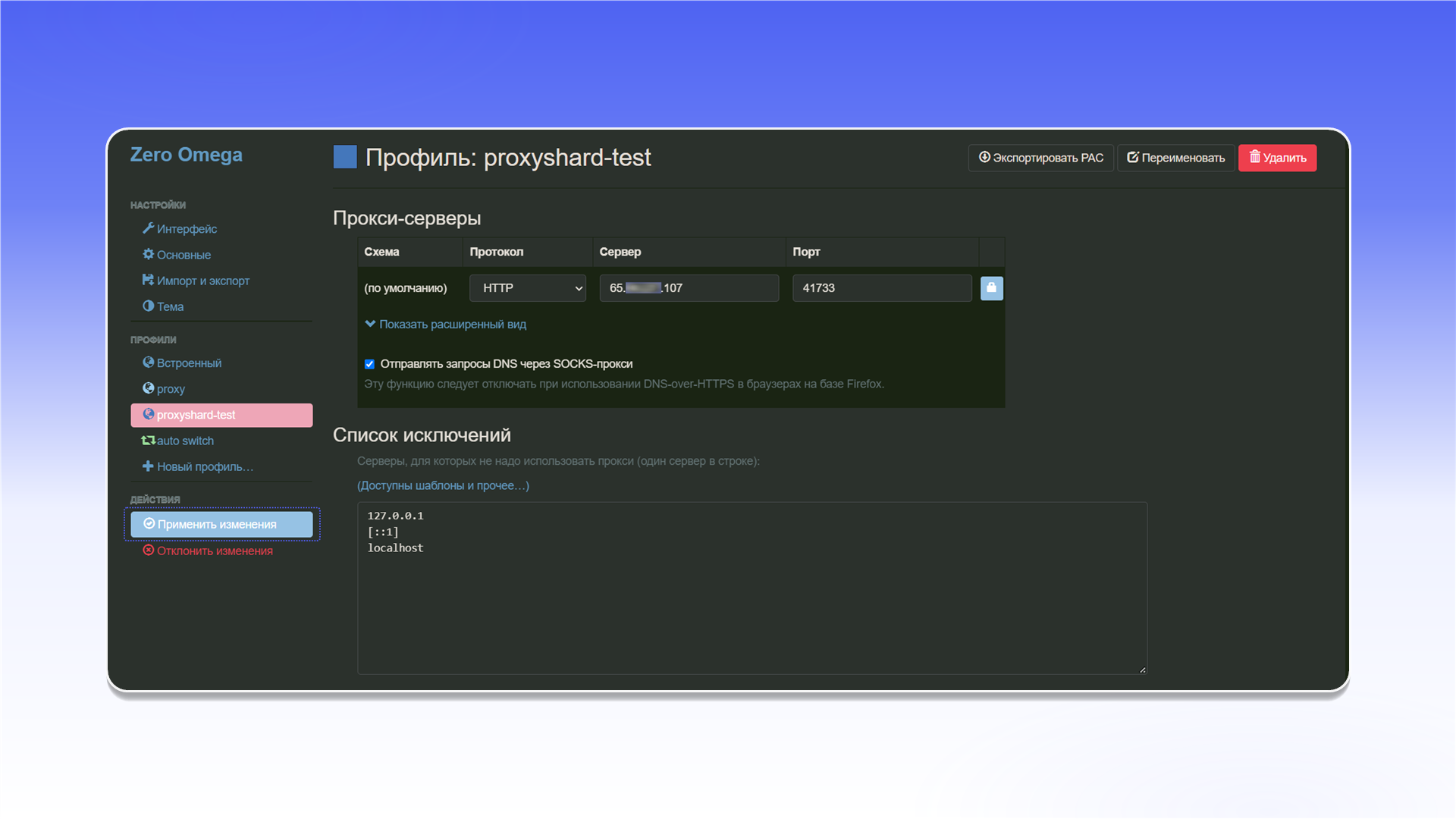
Task: Click the half-circle icon beside Тема
Action: 148,306
